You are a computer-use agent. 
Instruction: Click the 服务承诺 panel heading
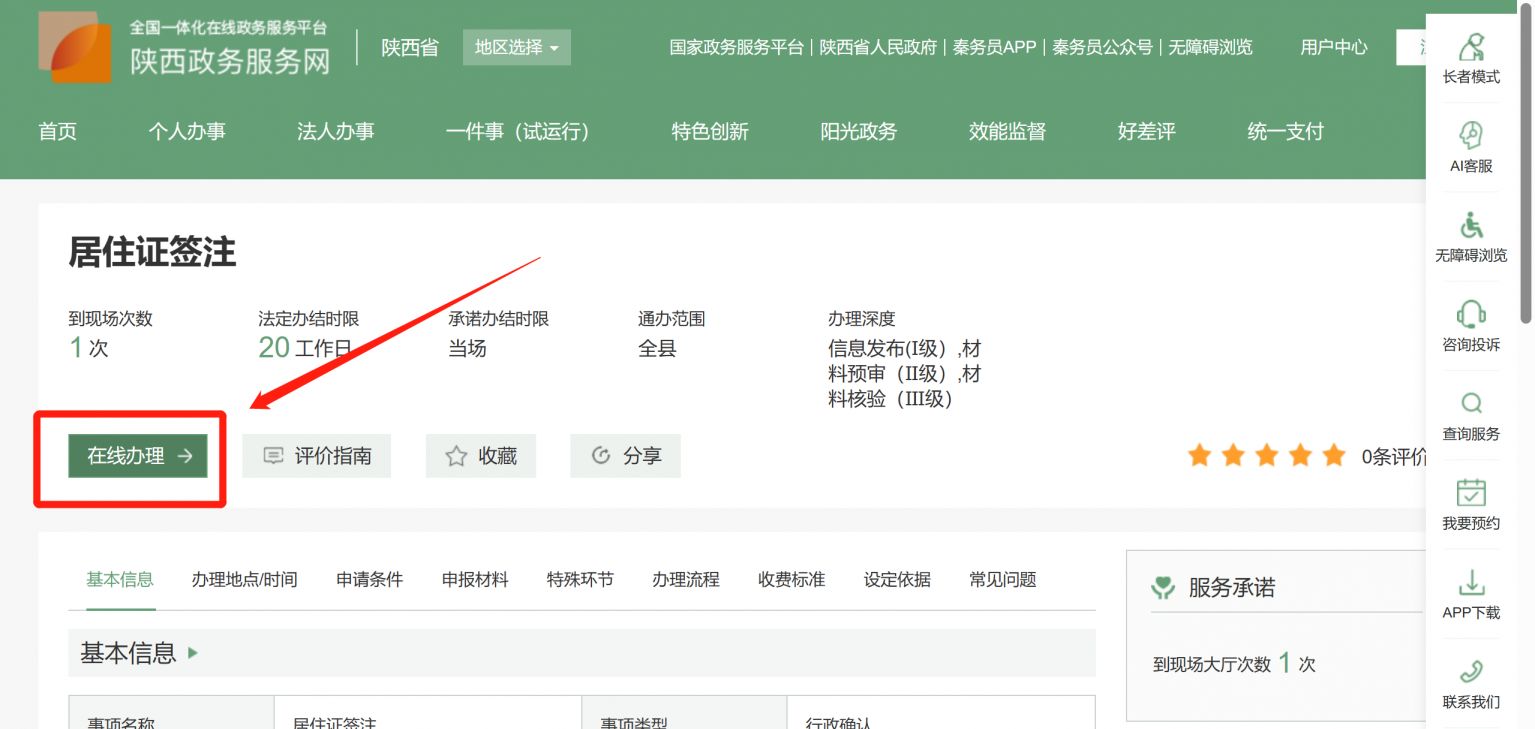click(1232, 588)
